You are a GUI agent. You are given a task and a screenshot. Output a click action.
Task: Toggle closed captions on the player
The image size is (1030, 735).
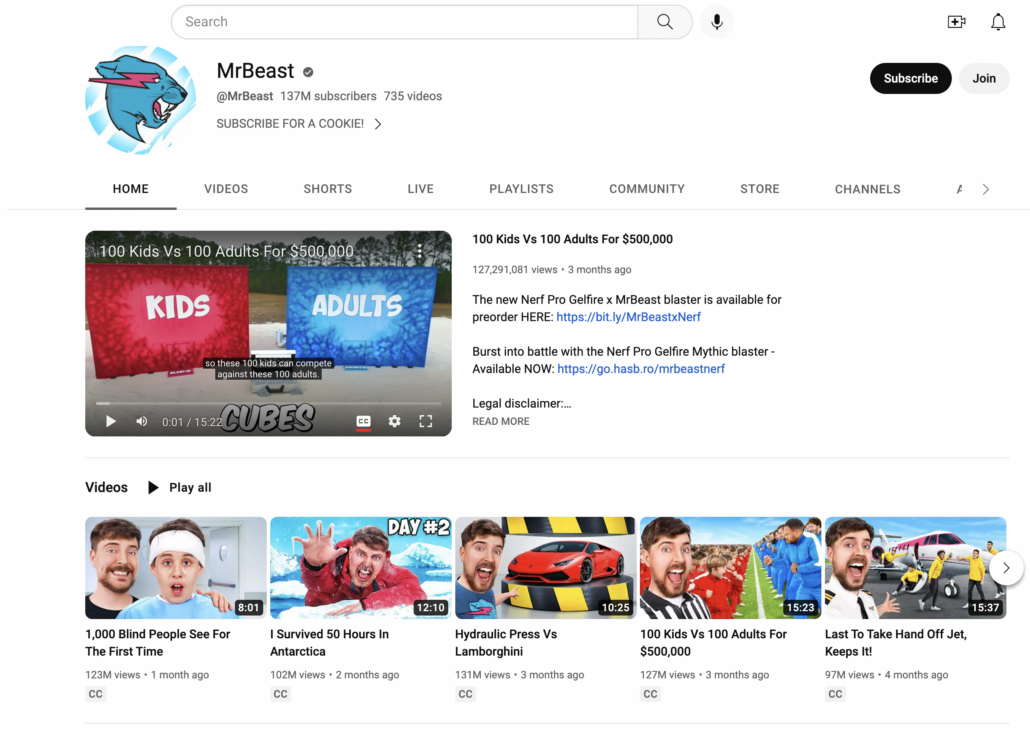[x=363, y=421]
